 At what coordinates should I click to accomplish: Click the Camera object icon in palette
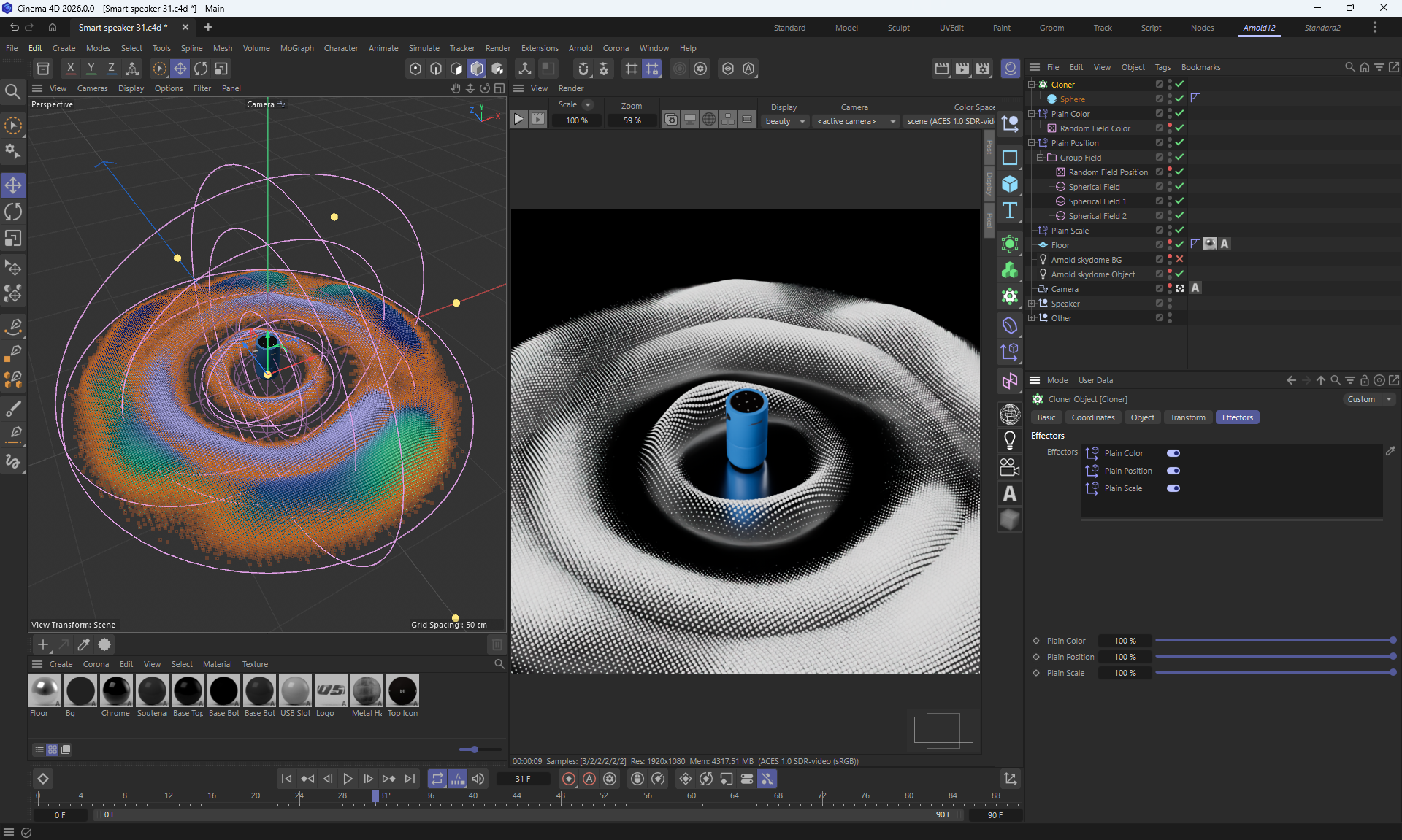coord(1010,467)
